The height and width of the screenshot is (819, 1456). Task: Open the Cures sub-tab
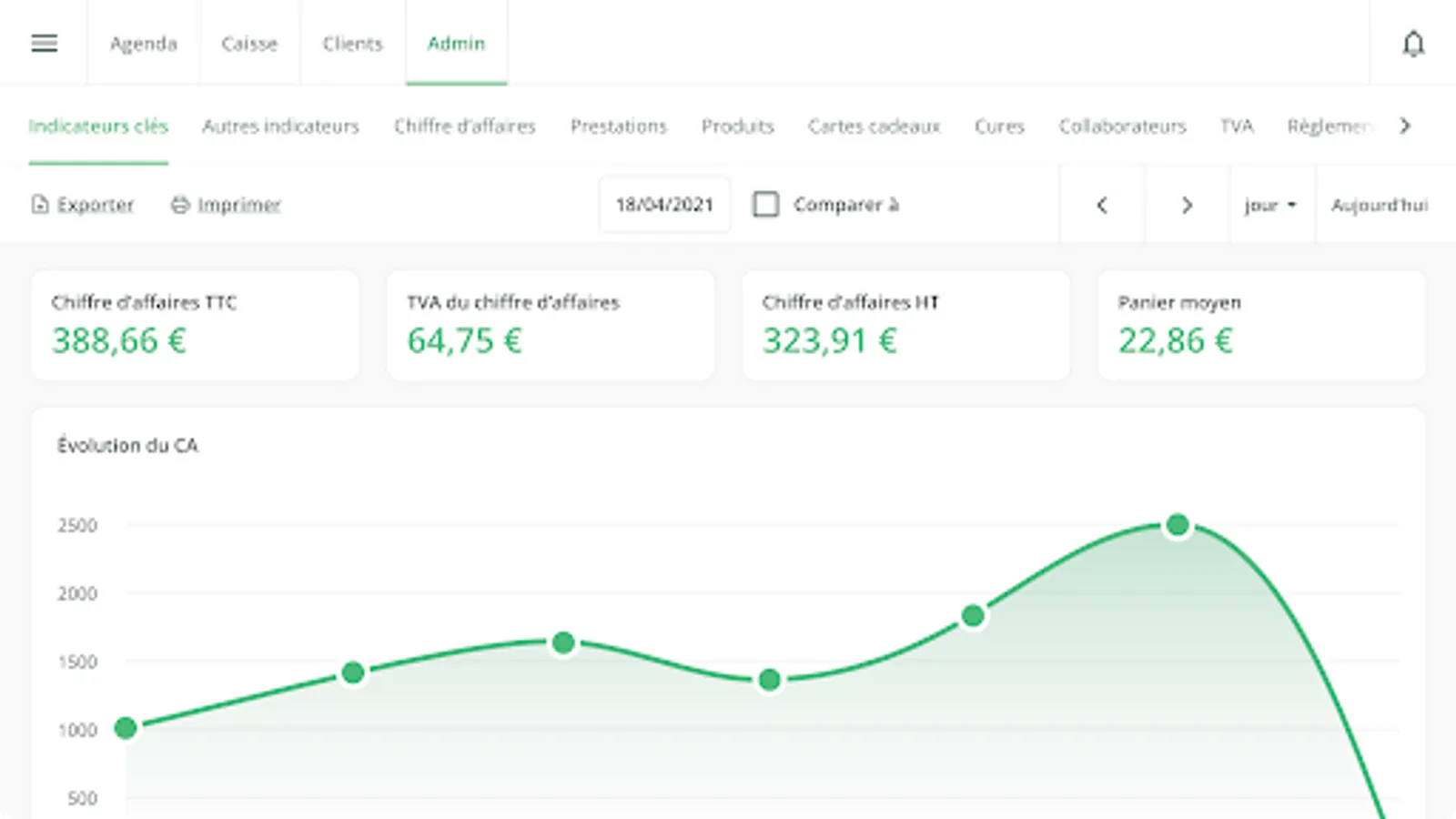[999, 126]
